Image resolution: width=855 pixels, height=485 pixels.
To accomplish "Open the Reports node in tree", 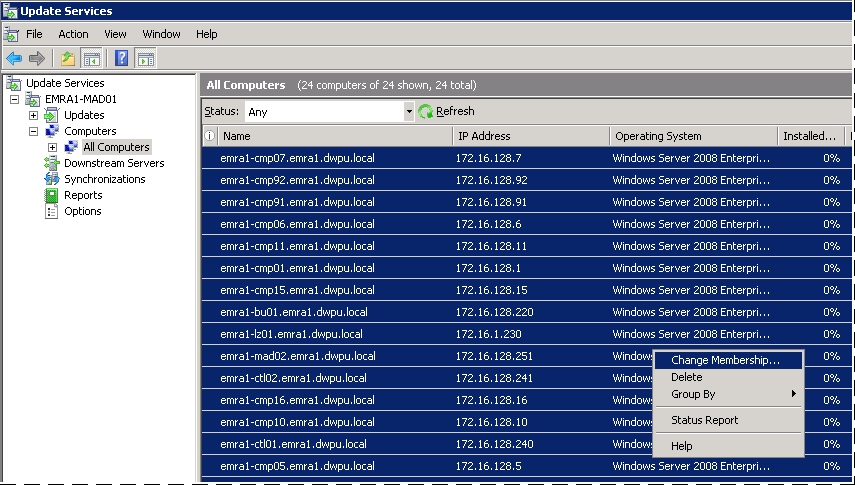I will coord(82,195).
